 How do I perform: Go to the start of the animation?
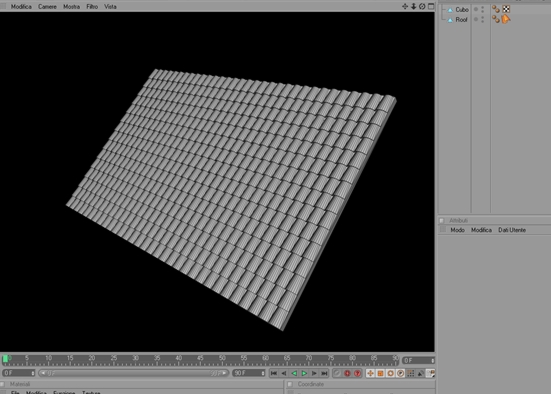click(x=273, y=373)
